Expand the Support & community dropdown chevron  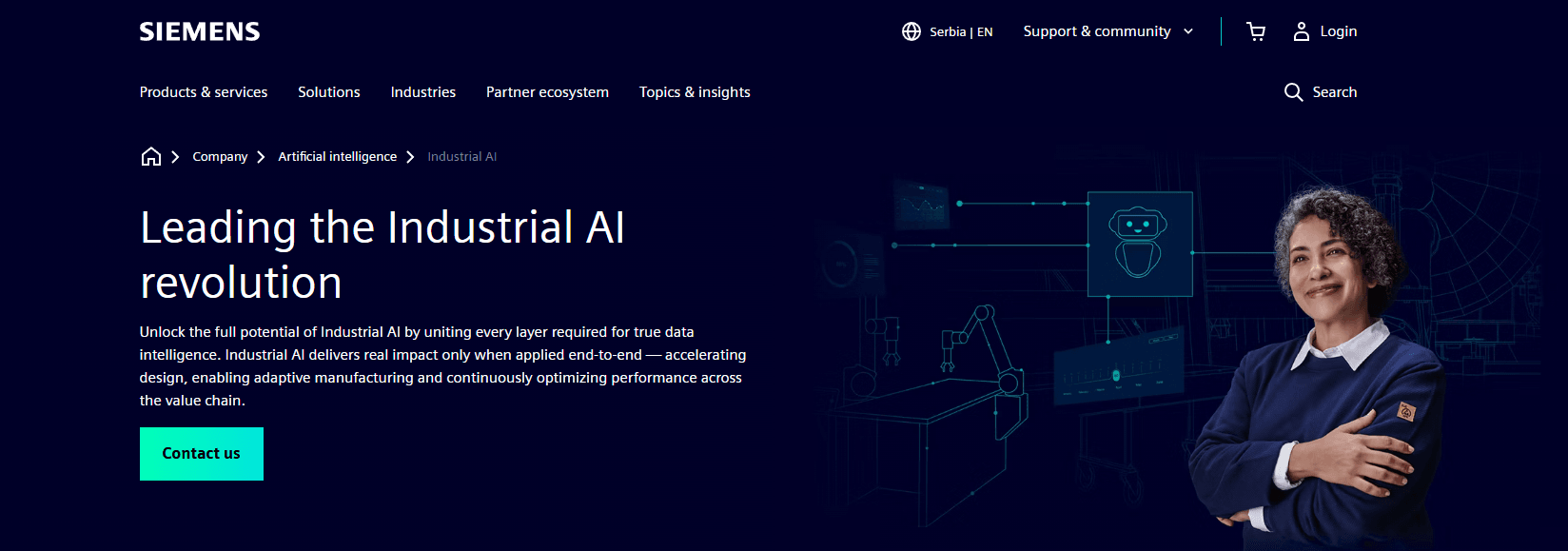tap(1188, 31)
